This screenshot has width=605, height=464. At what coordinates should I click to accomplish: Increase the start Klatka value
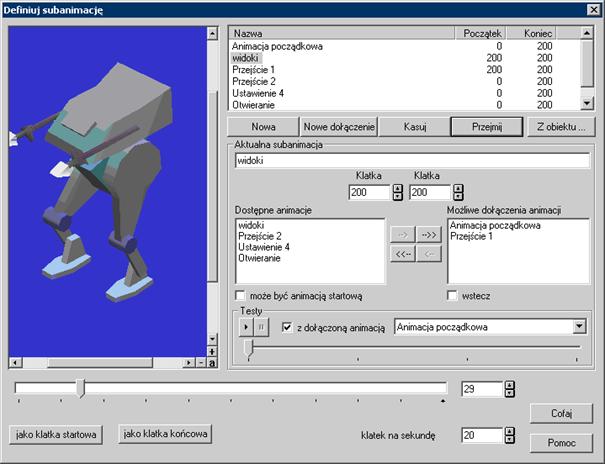[x=397, y=188]
